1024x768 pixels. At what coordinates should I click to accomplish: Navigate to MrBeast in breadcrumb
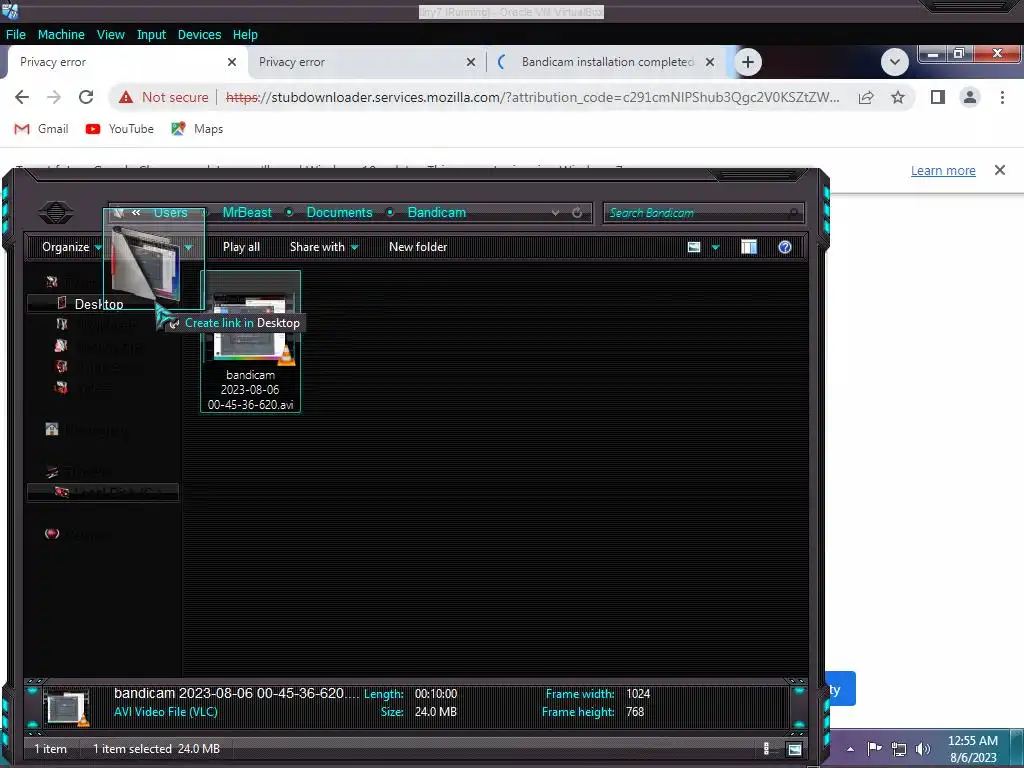click(x=247, y=212)
